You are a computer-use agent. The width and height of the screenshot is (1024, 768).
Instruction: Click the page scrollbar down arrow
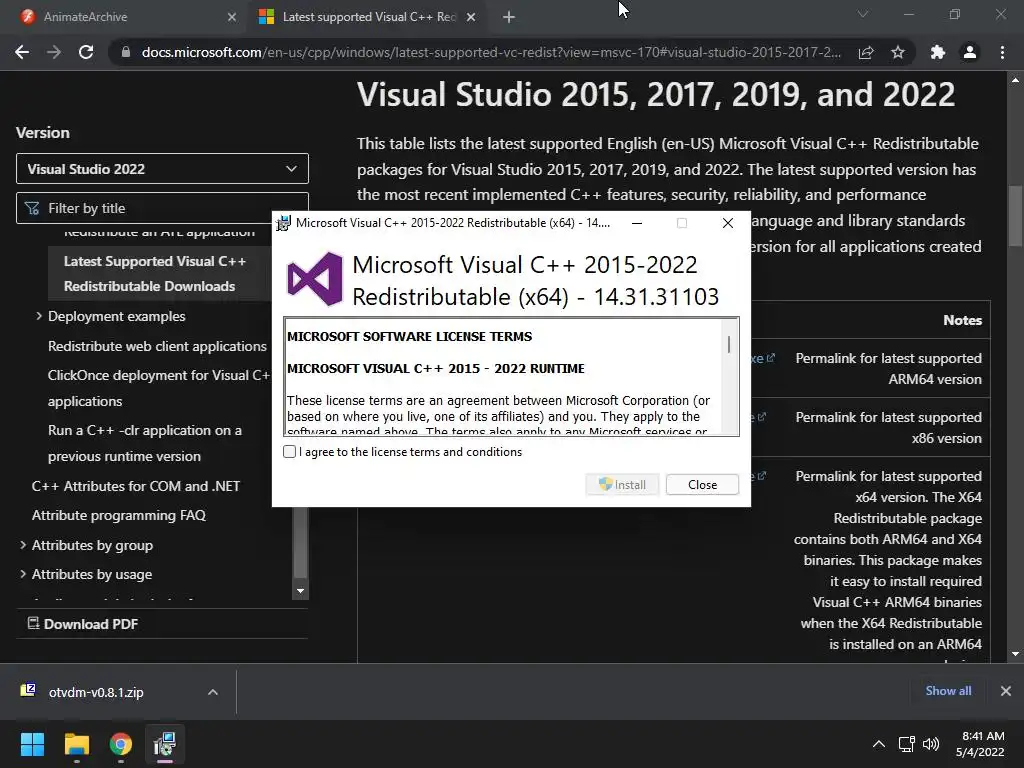pos(1015,654)
